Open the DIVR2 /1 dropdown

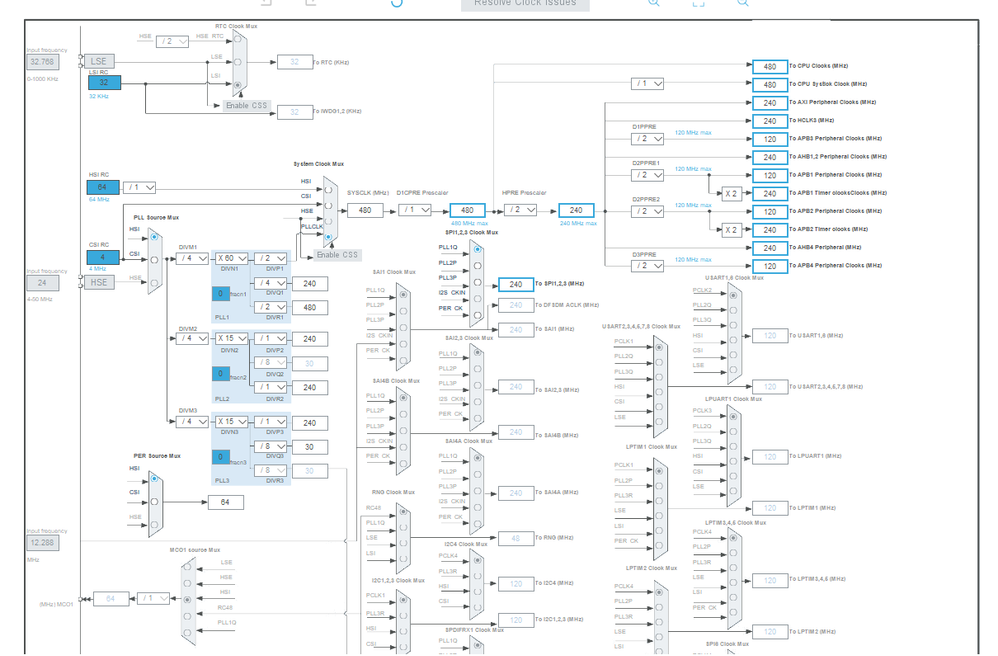[271, 387]
